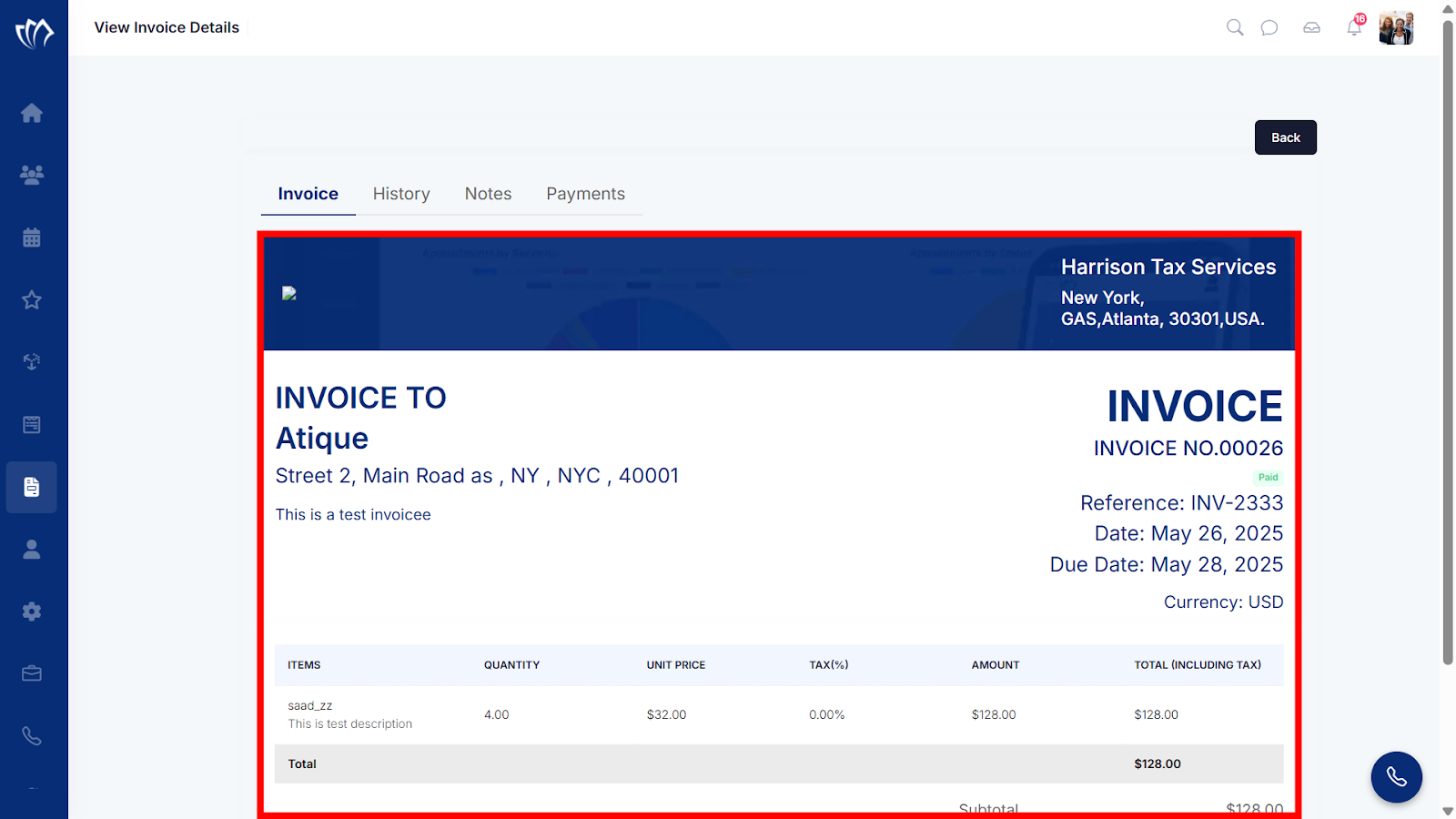Click the 'This is test description' item text
The image size is (1456, 819).
350,724
